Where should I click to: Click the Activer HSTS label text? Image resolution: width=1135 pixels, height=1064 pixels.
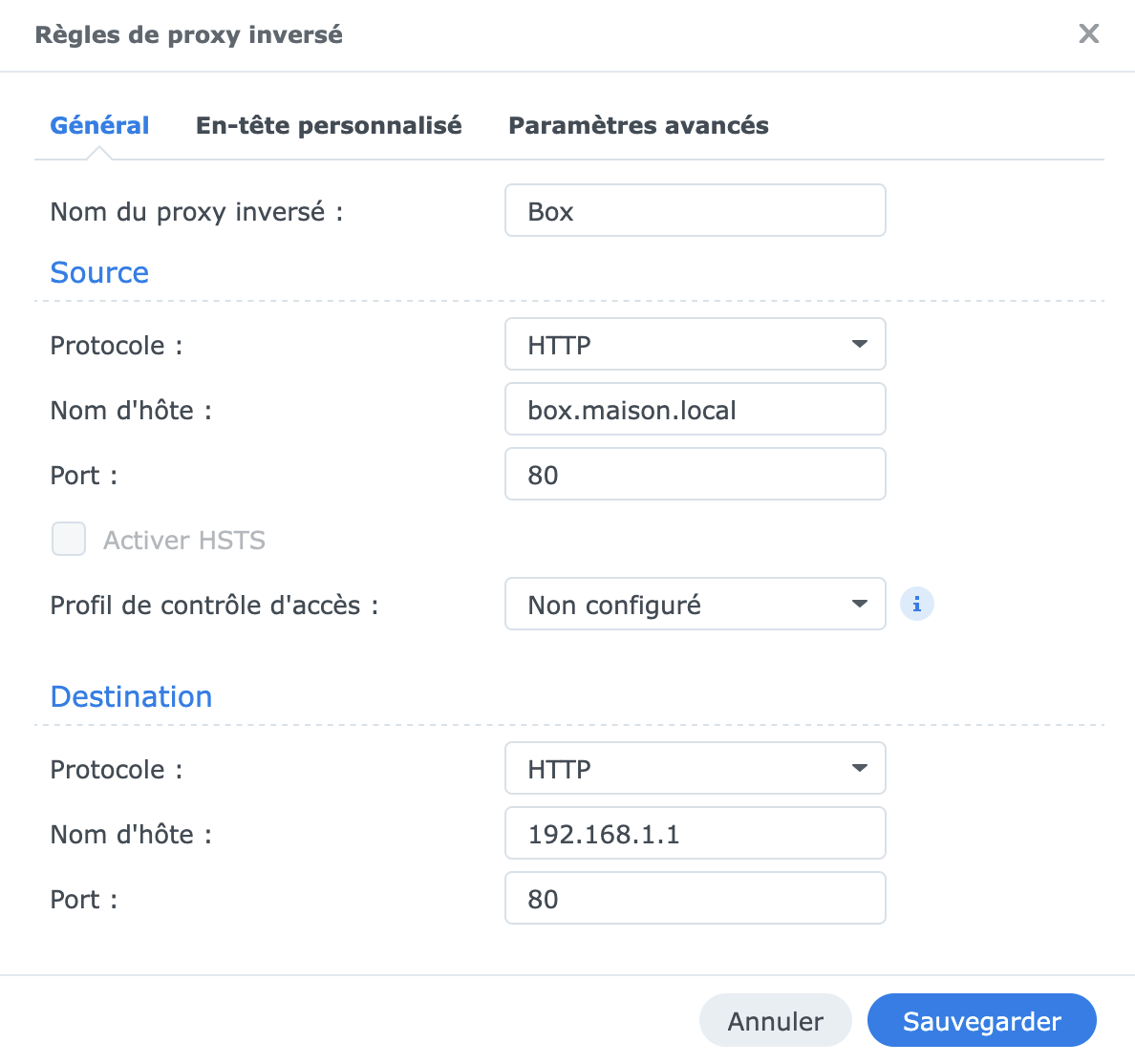[184, 541]
